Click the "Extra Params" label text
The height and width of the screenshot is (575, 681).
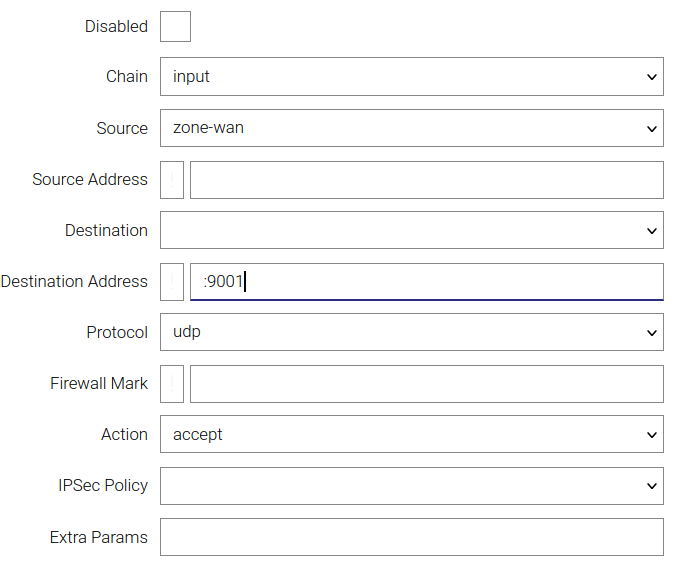[99, 537]
